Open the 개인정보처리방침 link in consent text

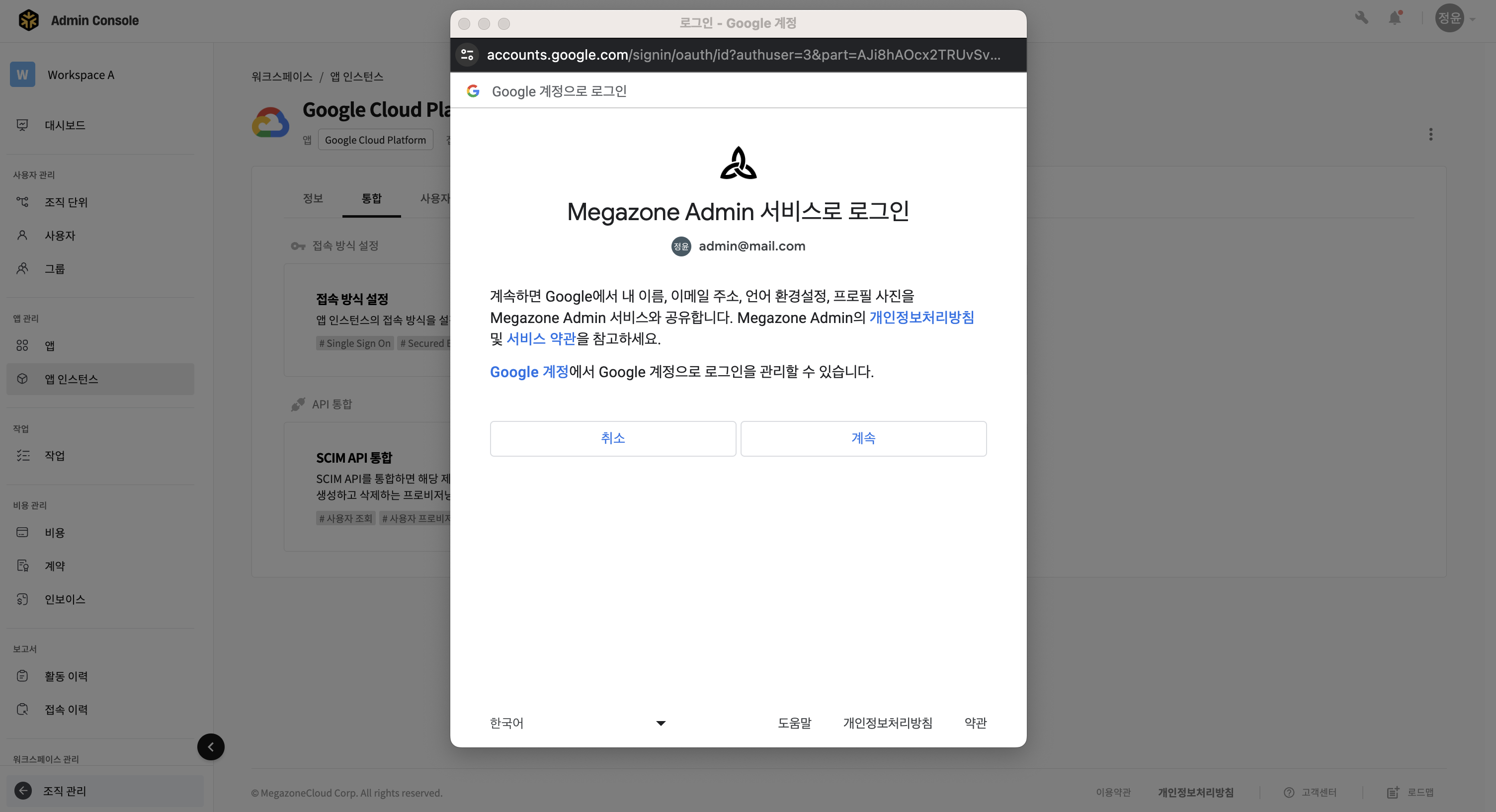pyautogui.click(x=921, y=318)
